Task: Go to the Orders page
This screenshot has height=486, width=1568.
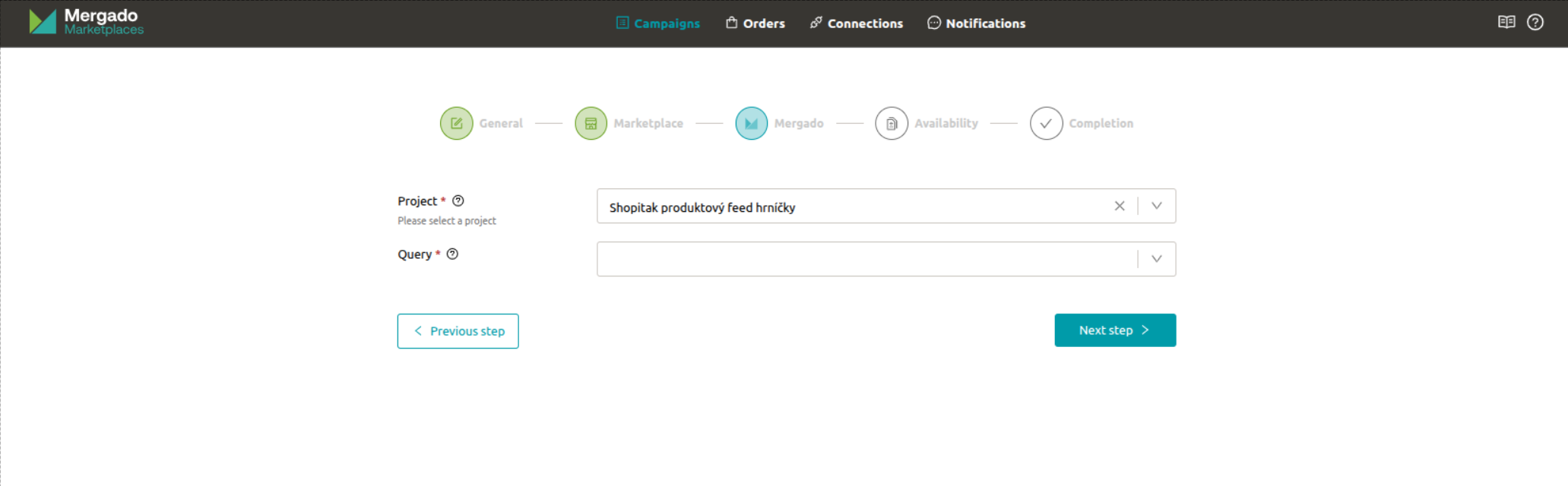Action: pos(755,24)
